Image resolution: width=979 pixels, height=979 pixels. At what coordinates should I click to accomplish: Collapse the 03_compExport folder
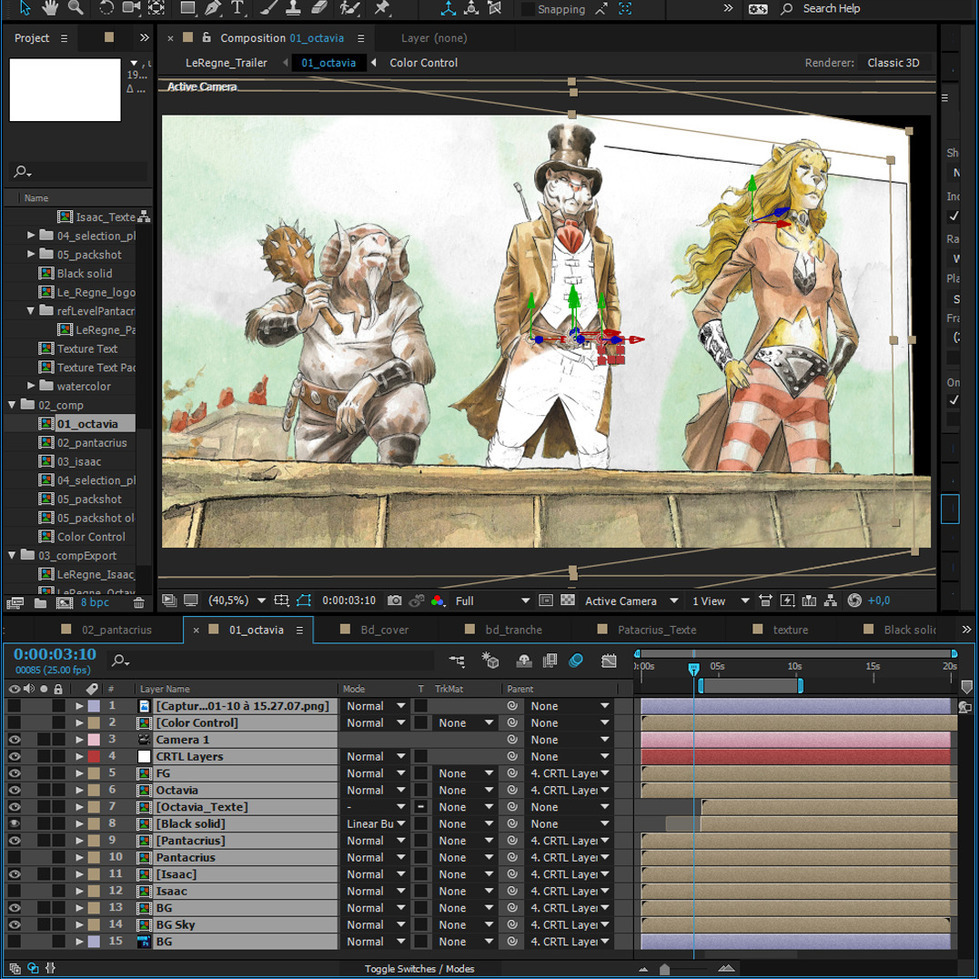(12, 555)
